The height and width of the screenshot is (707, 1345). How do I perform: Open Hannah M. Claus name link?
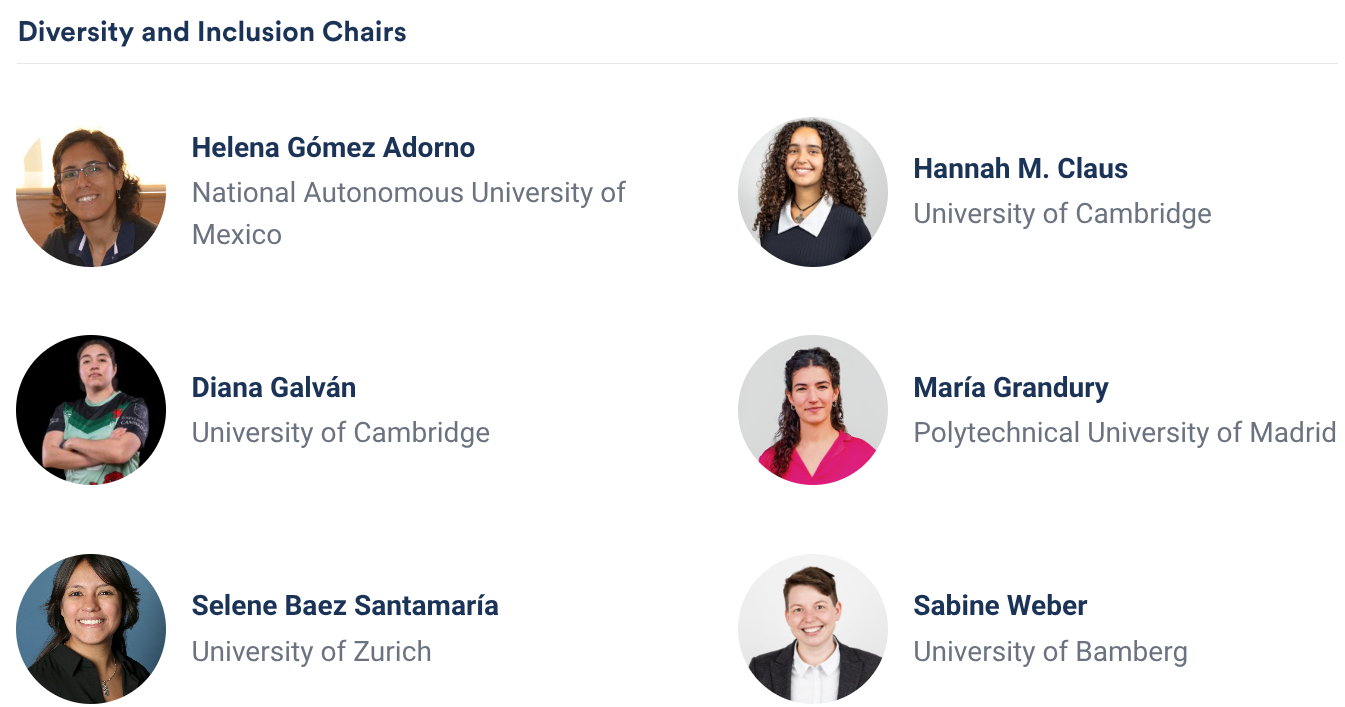point(1020,169)
